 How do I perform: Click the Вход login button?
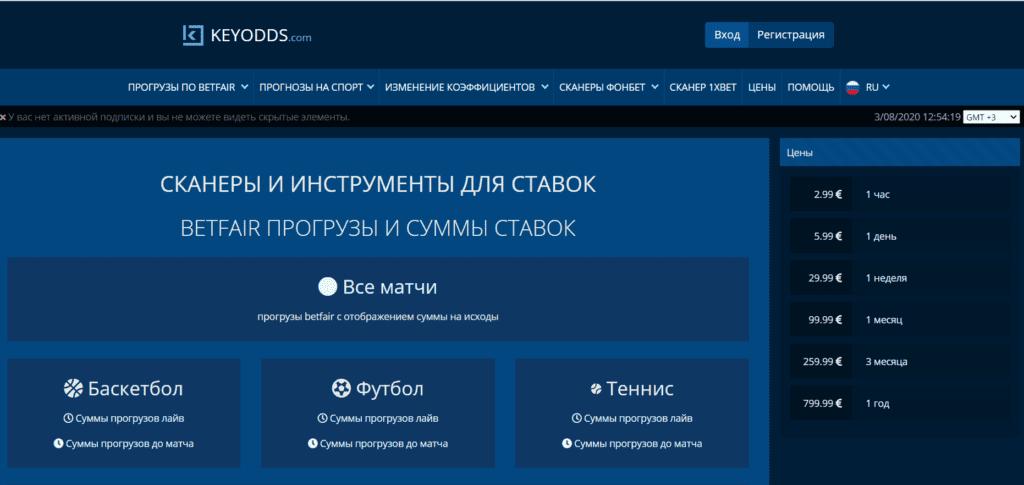[727, 35]
